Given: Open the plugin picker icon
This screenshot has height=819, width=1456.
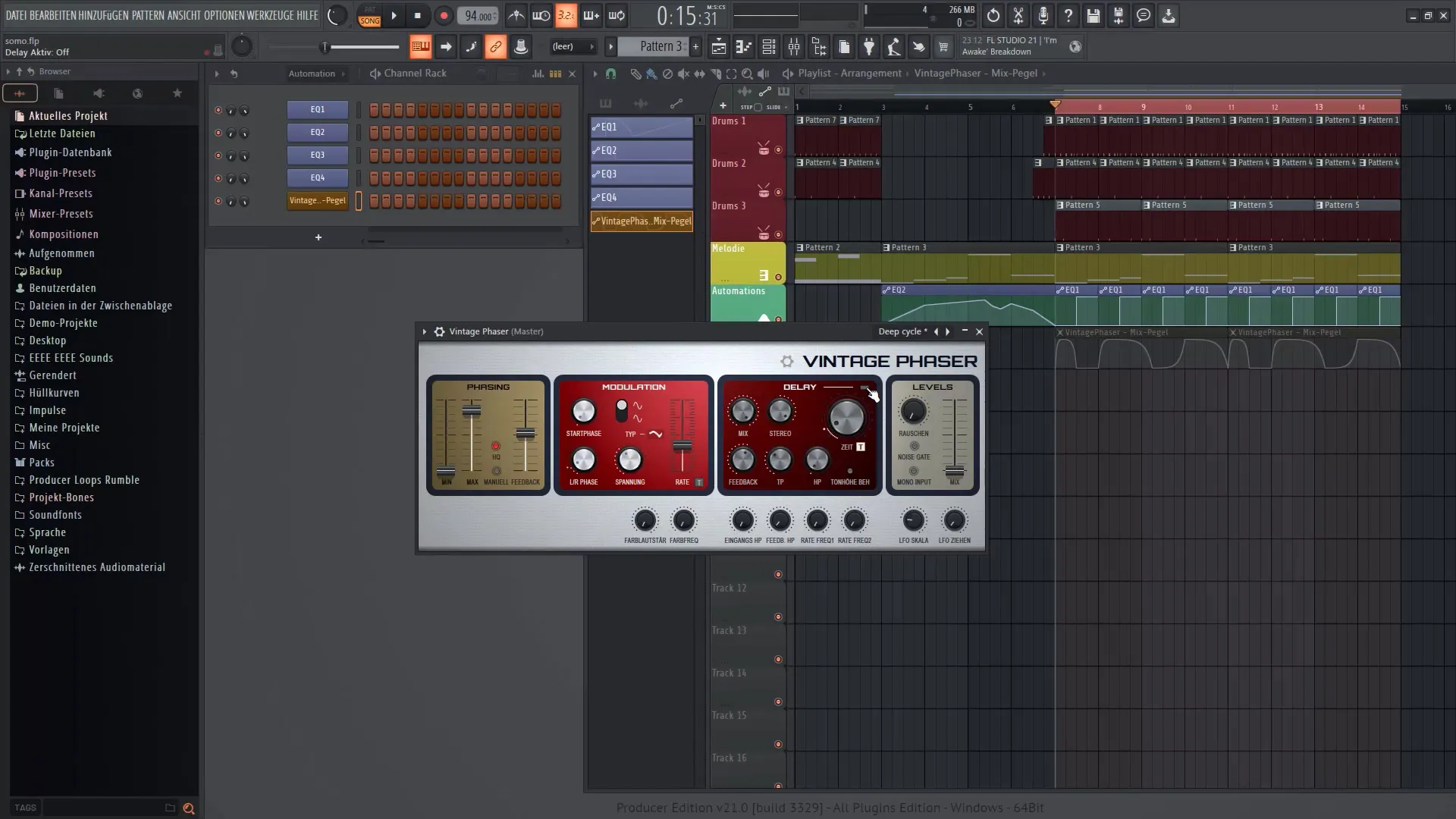Looking at the screenshot, I should click(x=869, y=47).
